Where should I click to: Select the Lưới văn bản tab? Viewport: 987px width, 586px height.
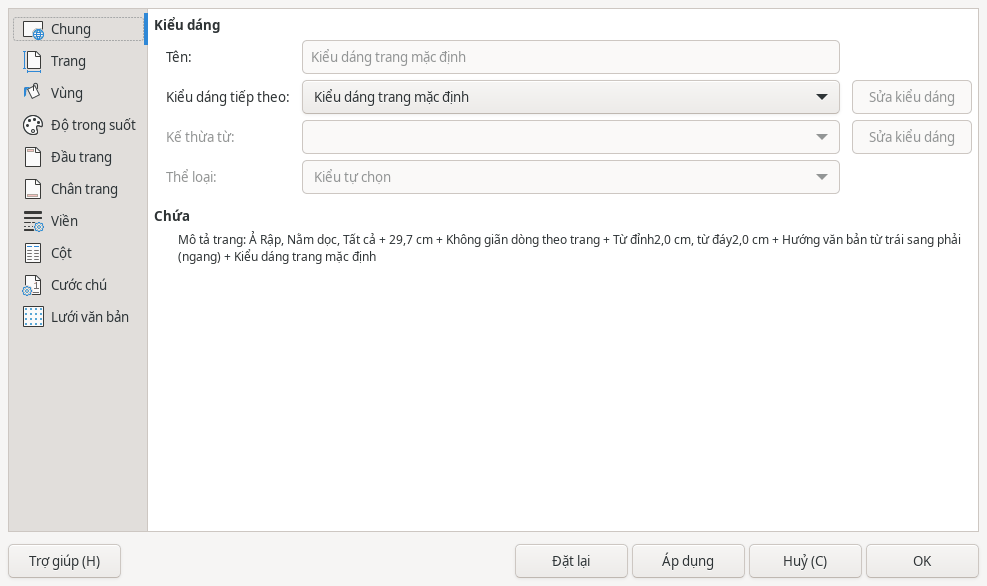tap(78, 317)
